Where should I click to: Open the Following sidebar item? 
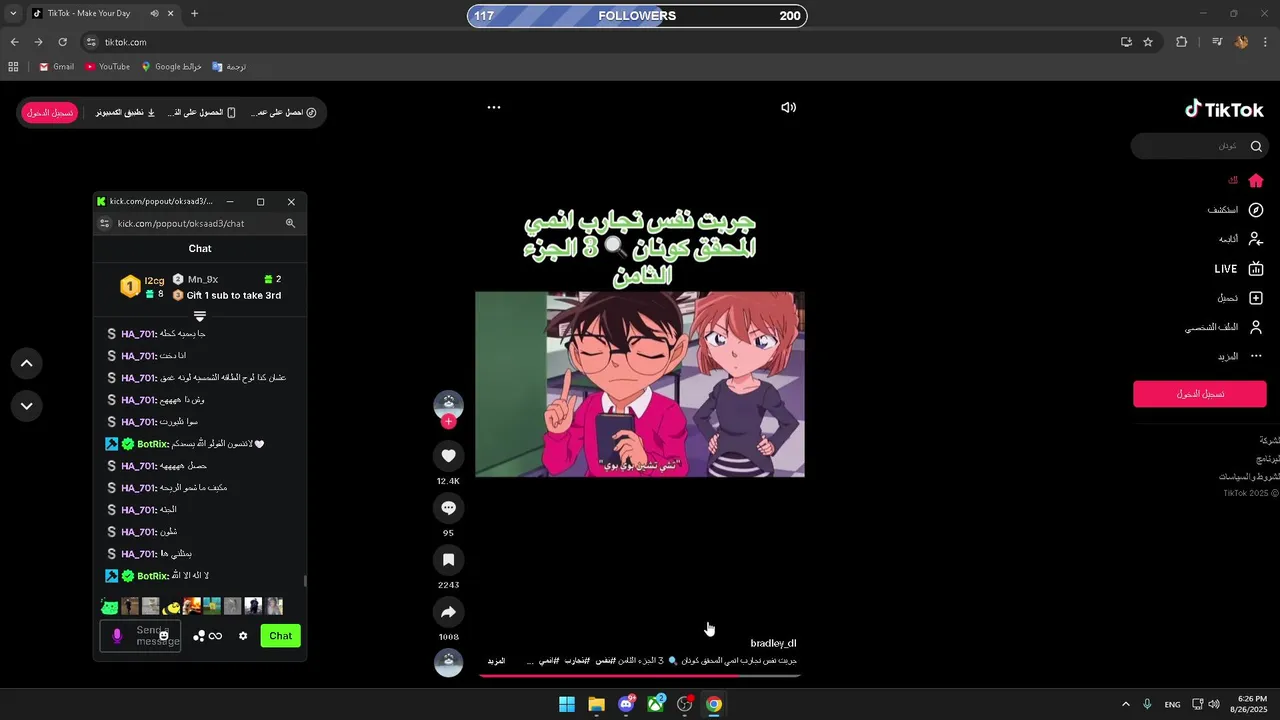click(1241, 239)
